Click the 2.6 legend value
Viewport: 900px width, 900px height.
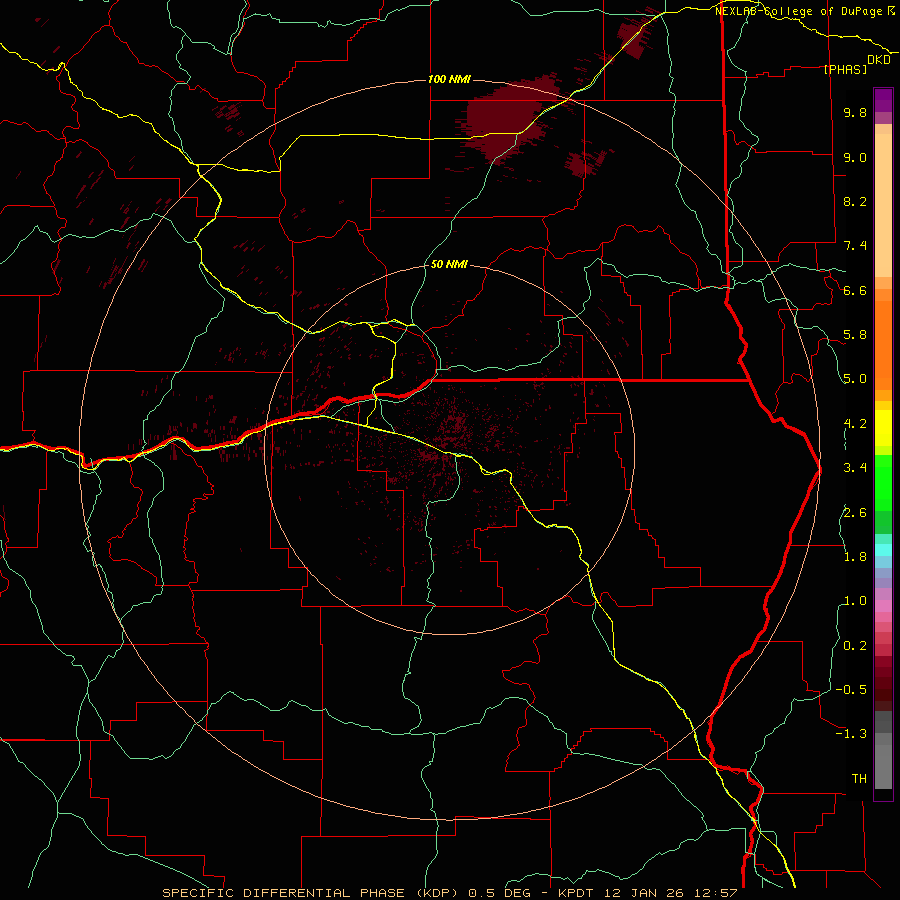[855, 513]
